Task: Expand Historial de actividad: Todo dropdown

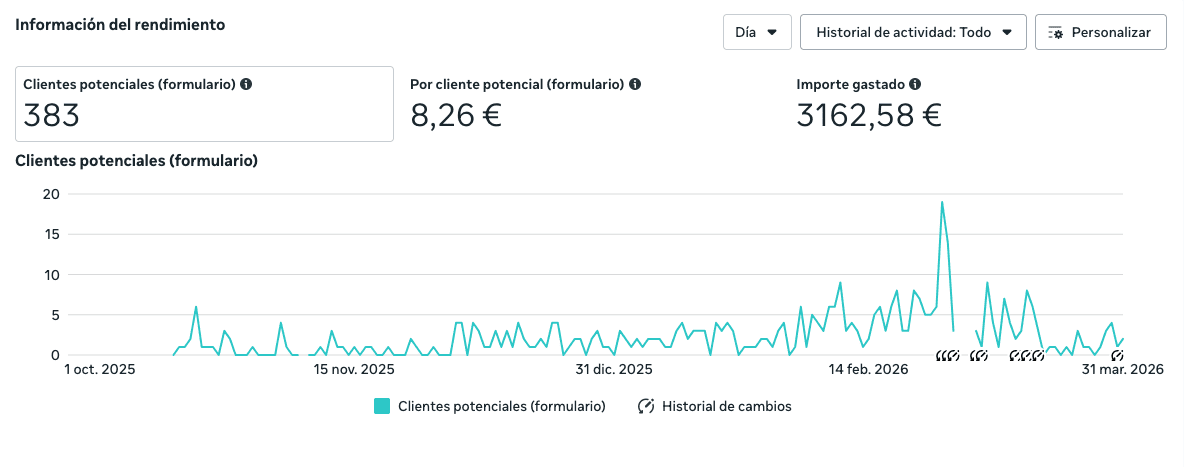Action: 914,32
